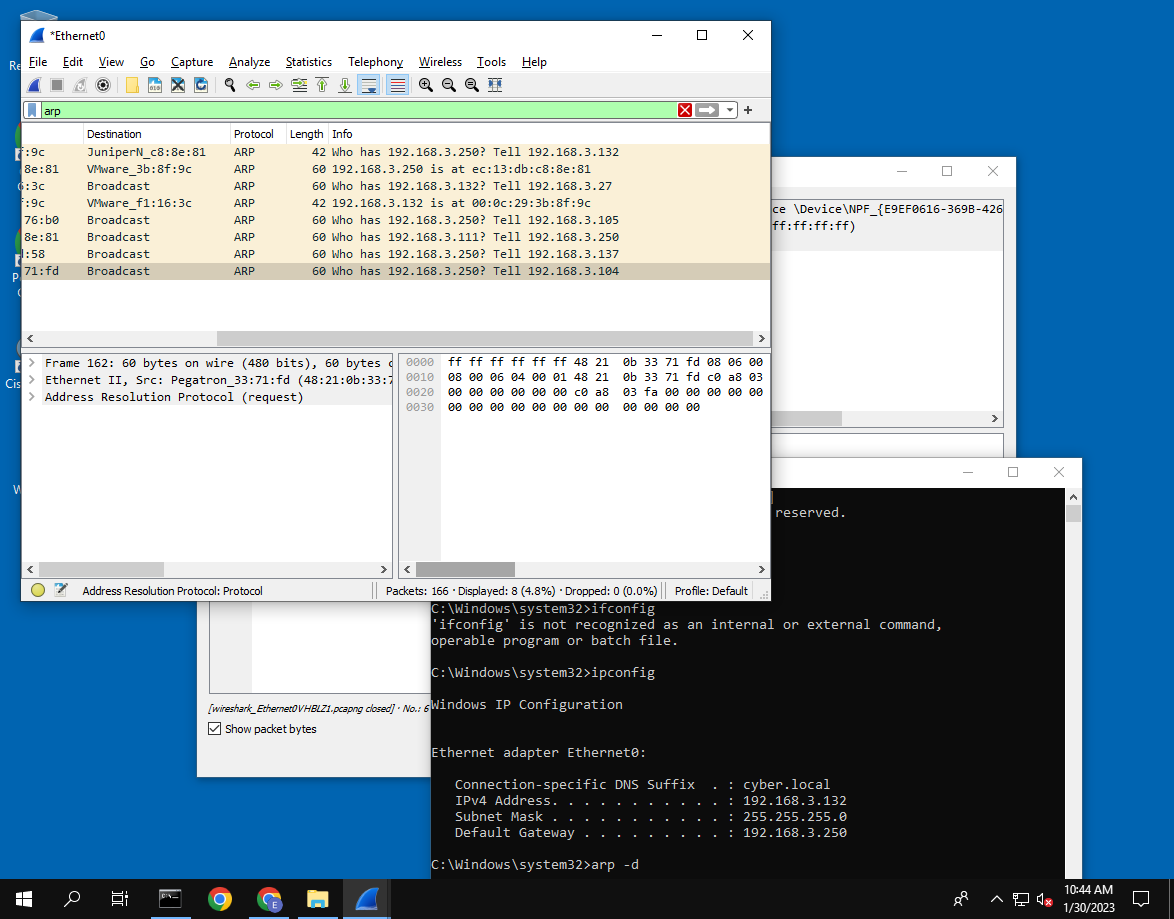Open the Statistics menu
Viewport: 1174px width, 919px height.
coord(308,62)
